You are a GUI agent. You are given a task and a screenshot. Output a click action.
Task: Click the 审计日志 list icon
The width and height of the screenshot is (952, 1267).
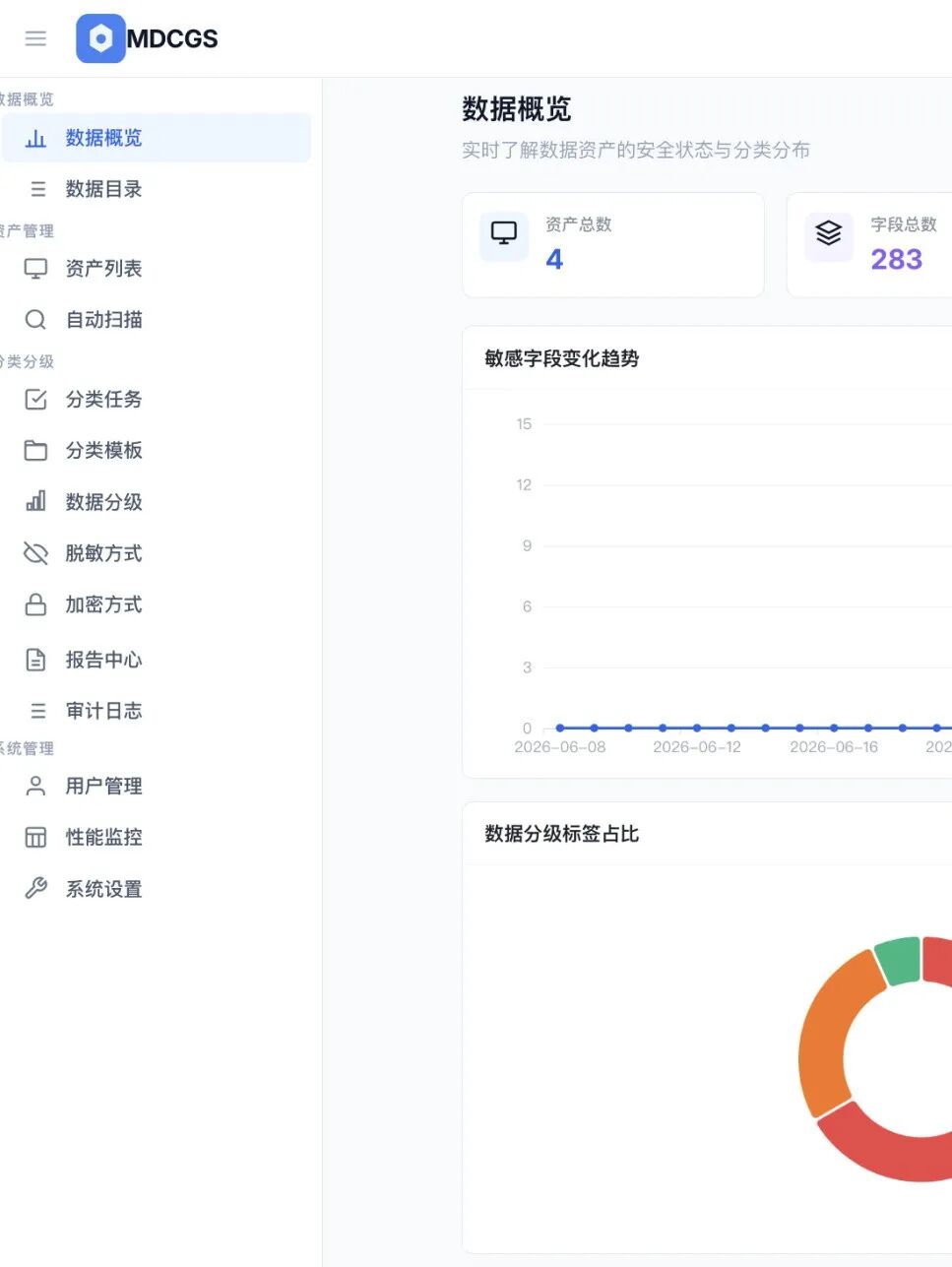(37, 711)
